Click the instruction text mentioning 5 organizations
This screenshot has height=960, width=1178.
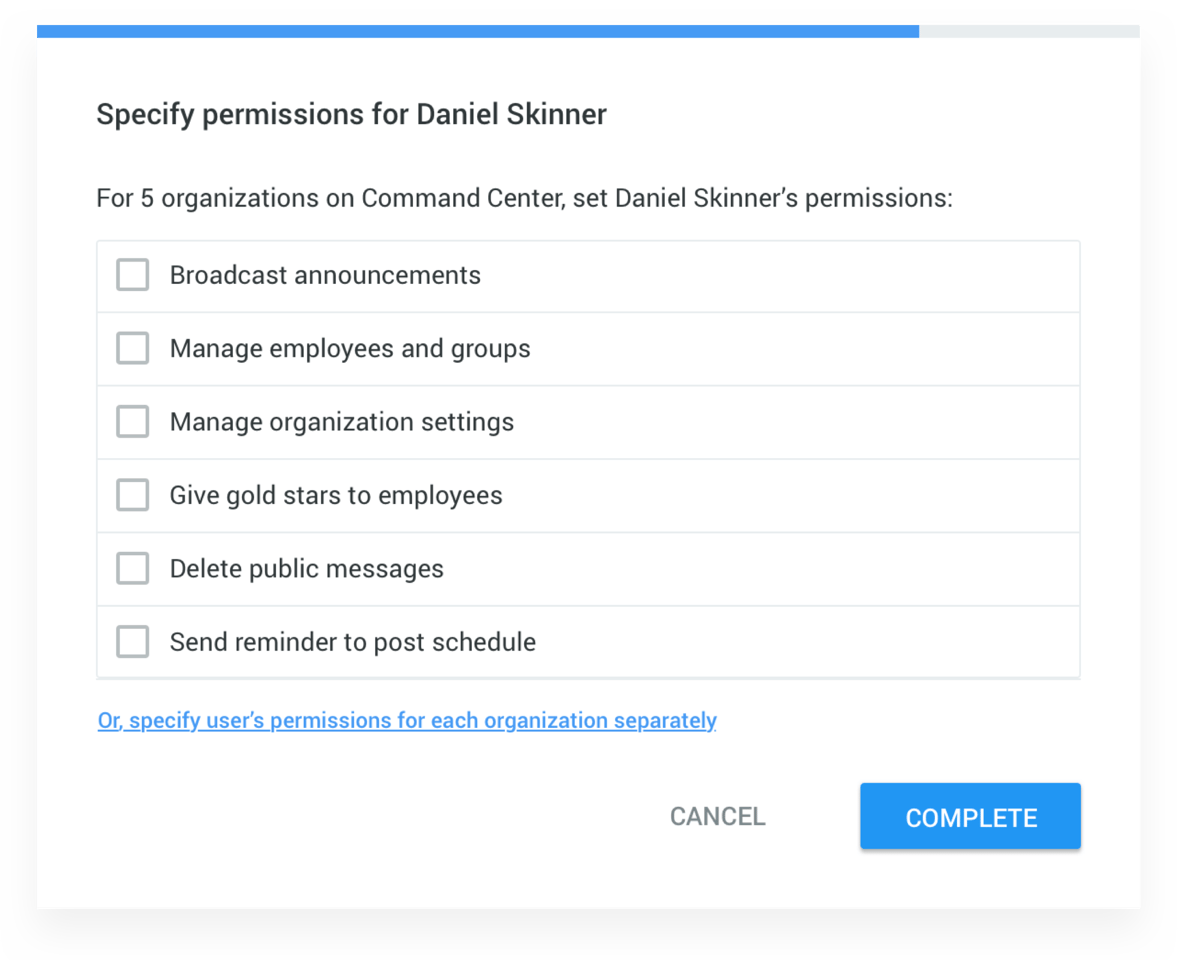524,198
